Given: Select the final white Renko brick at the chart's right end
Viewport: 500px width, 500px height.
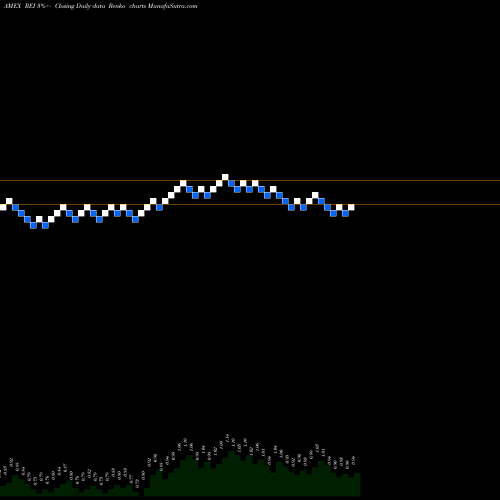Looking at the screenshot, I should [351, 207].
